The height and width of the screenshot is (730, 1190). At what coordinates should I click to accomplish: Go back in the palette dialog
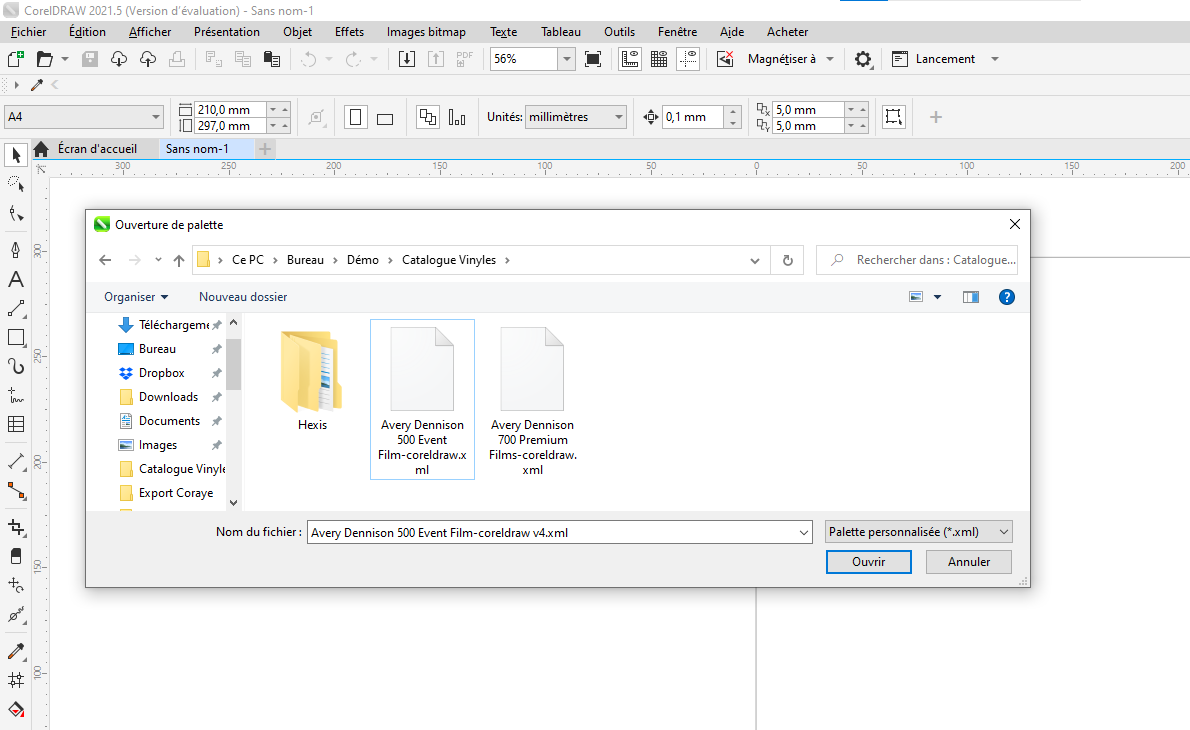coord(105,260)
